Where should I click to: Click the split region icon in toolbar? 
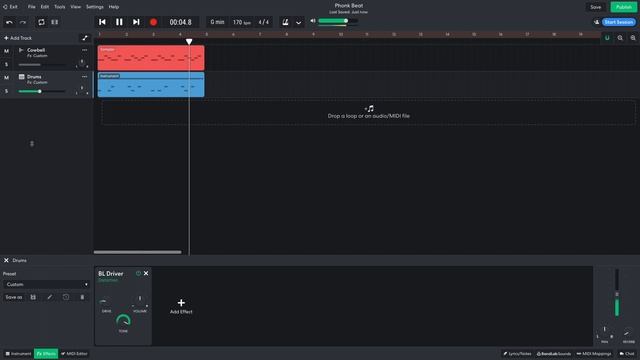click(x=55, y=22)
